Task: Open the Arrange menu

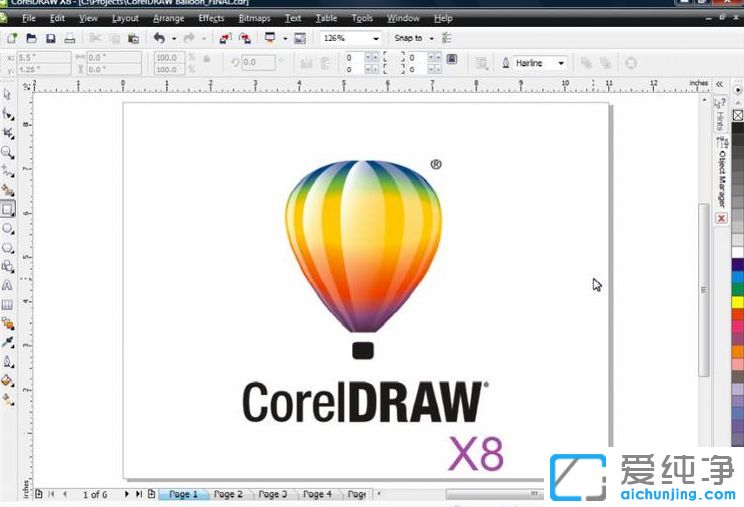Action: (x=168, y=18)
